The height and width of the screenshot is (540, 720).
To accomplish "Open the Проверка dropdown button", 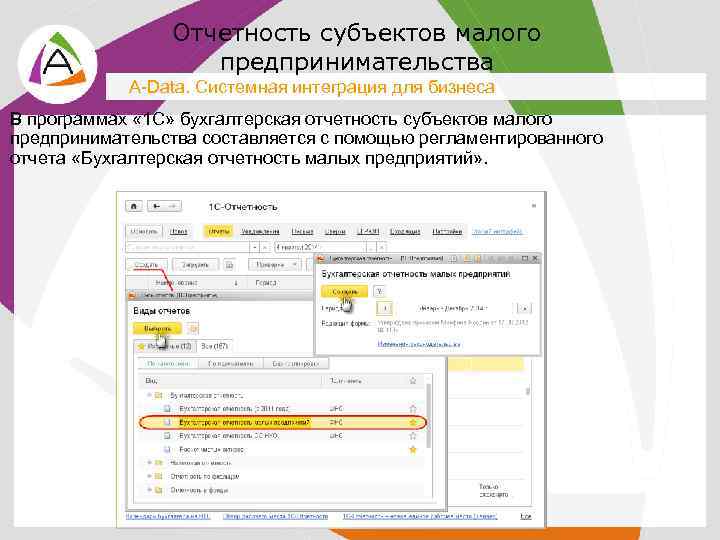I will pyautogui.click(x=275, y=265).
